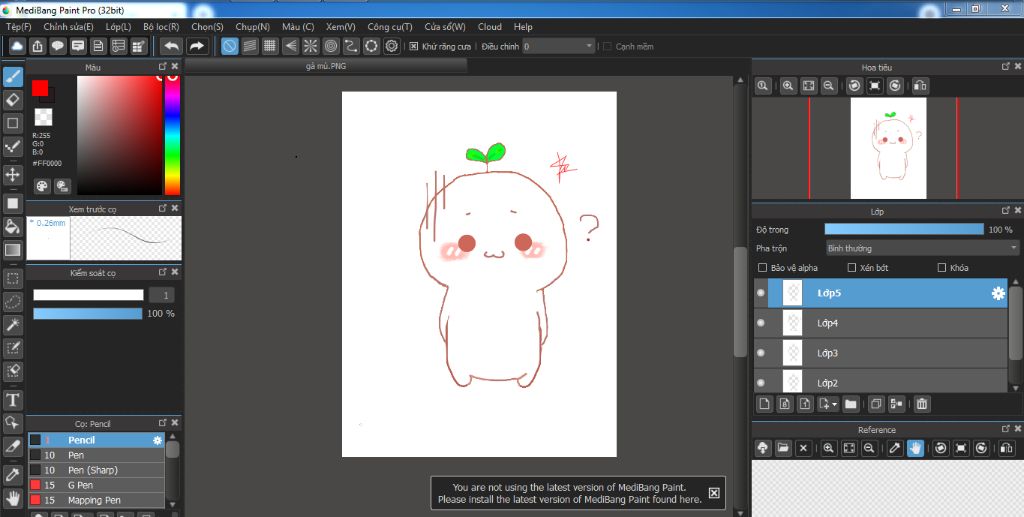Open the Tệp(F) menu
The height and width of the screenshot is (517, 1024).
tap(19, 27)
